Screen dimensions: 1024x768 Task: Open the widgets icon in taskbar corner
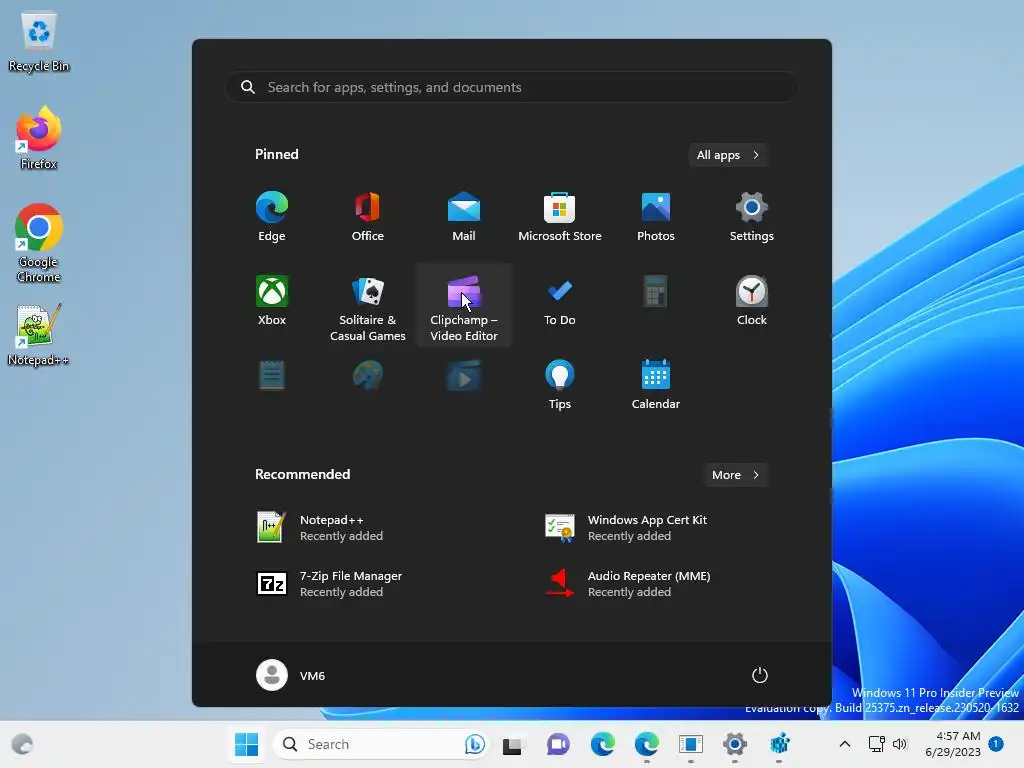[23, 744]
